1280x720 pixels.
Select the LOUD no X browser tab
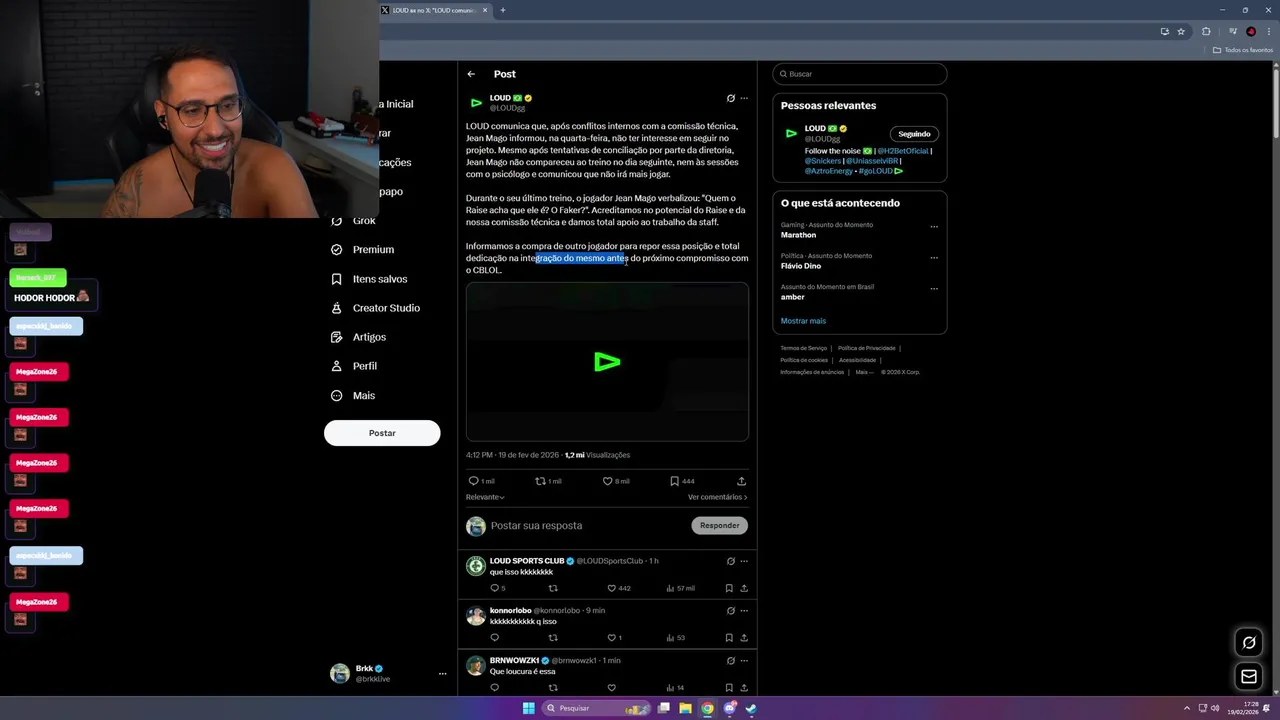pyautogui.click(x=435, y=10)
